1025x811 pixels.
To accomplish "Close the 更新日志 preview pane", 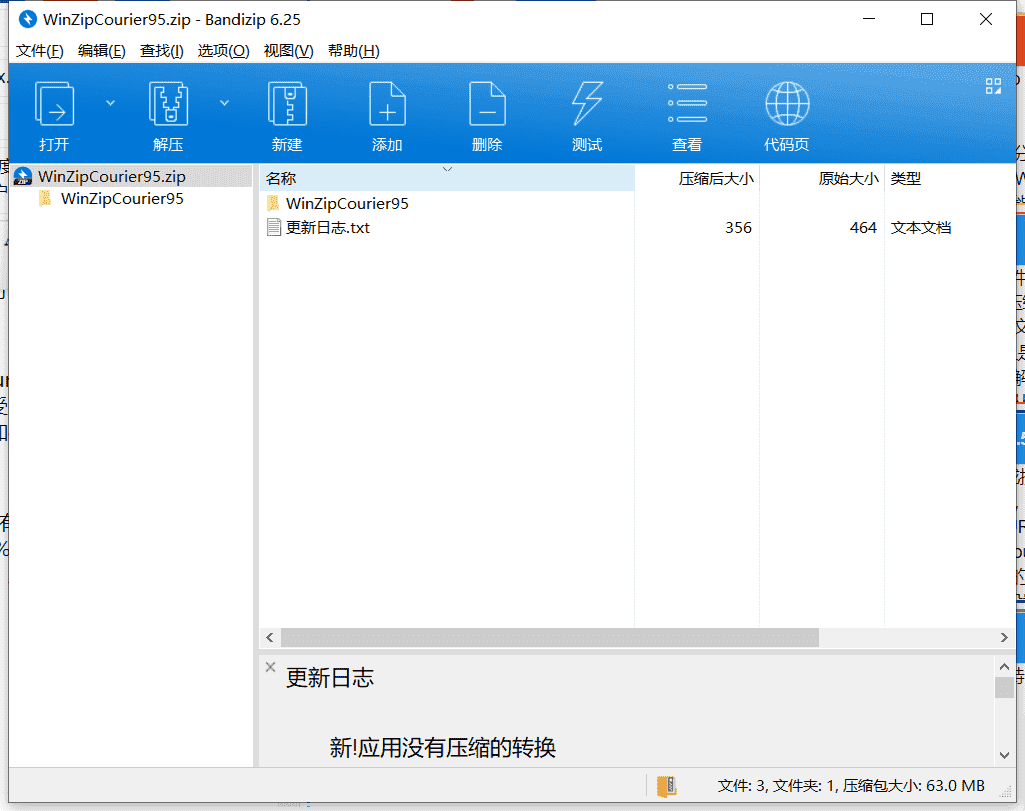I will coord(270,667).
